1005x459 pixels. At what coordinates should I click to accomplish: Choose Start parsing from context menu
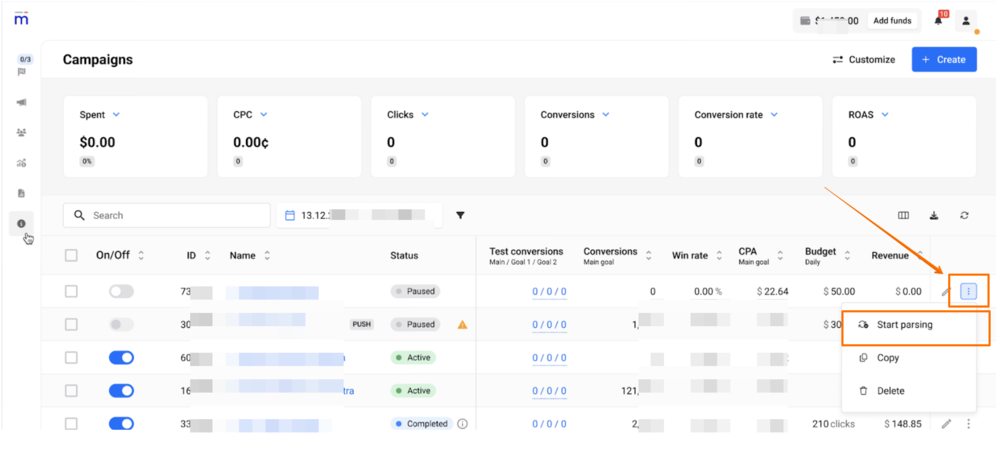click(x=908, y=325)
